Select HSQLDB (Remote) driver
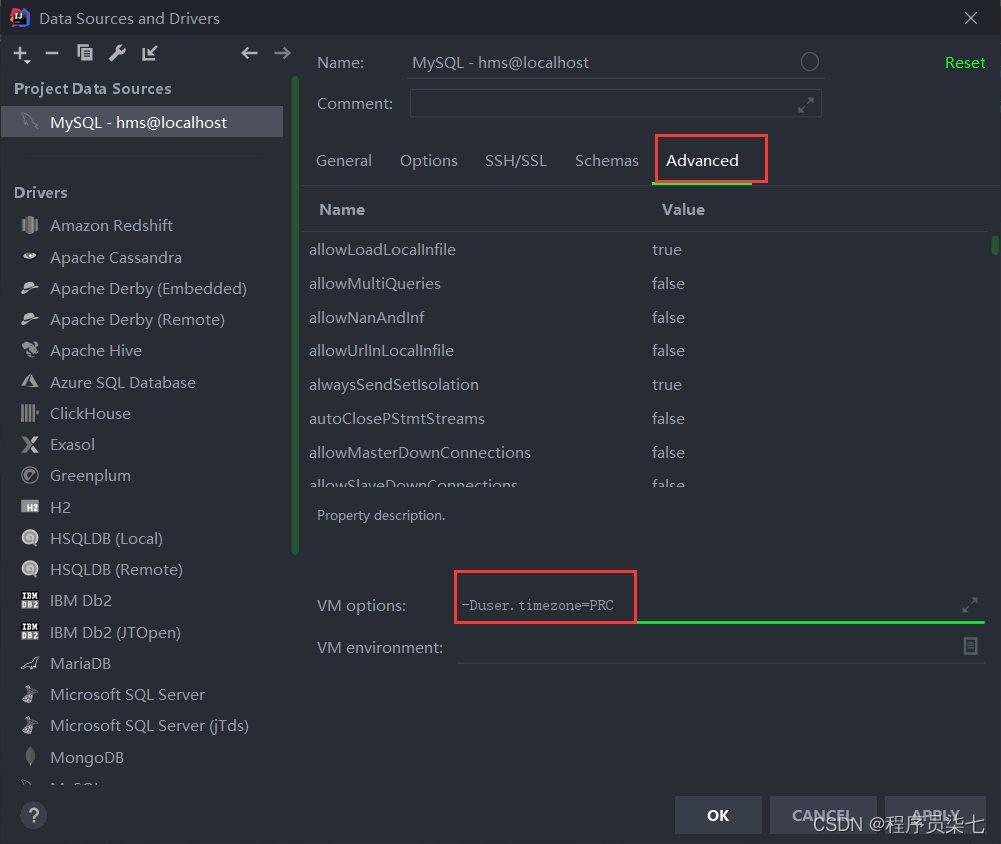Screen dimensions: 1001x844 point(116,569)
